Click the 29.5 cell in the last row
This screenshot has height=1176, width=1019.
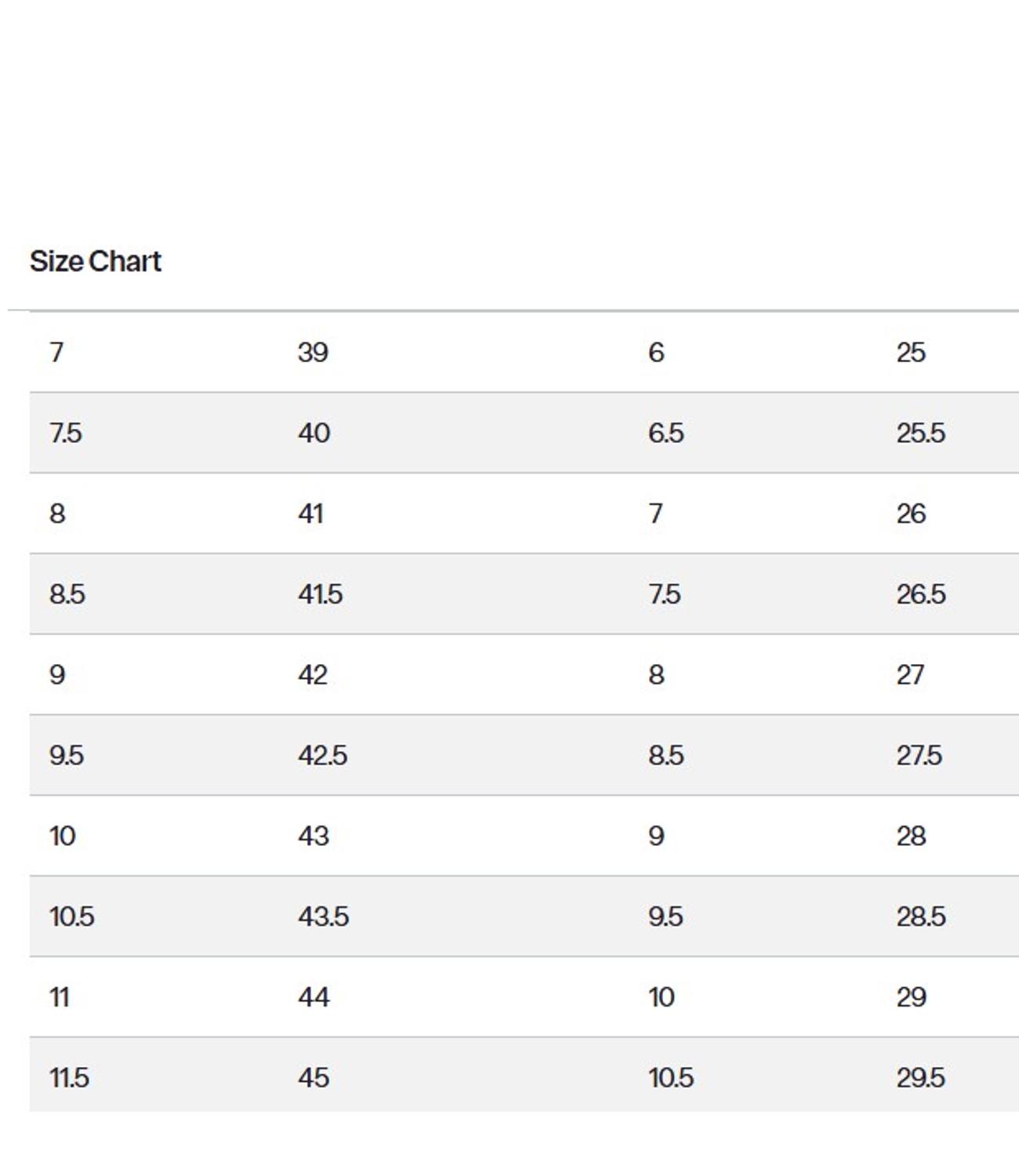920,1078
